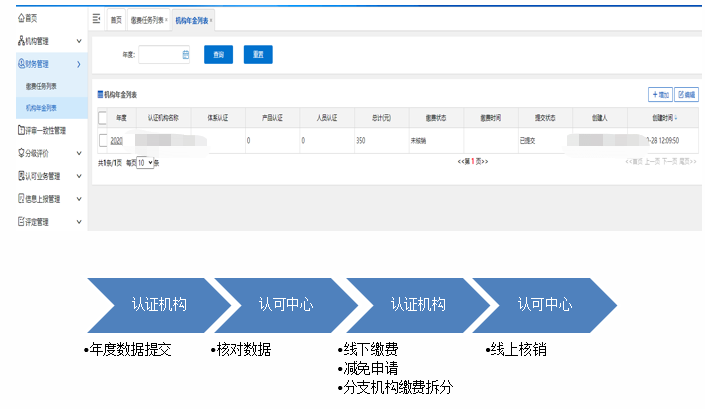Screen dimensions: 705x409
Task: Click the 信息上报管理 sidebar icon
Action: 21,199
